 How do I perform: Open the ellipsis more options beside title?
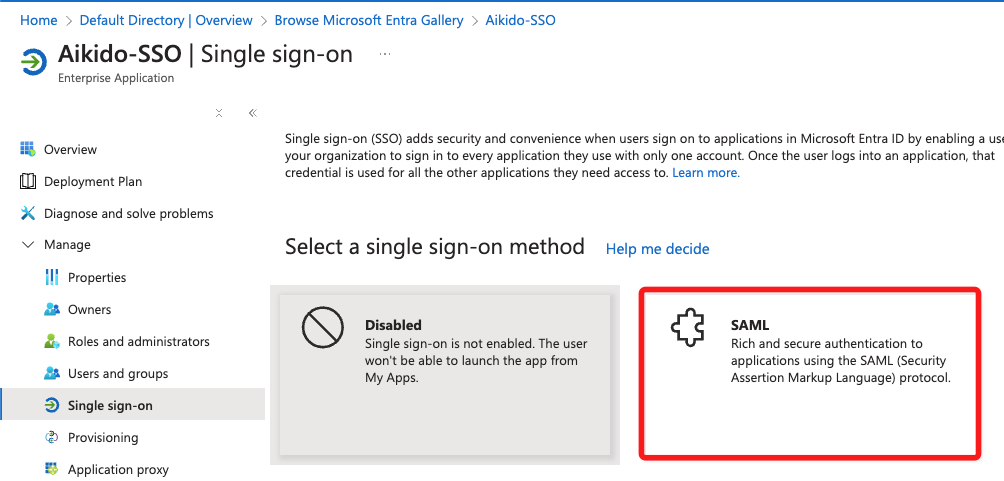pyautogui.click(x=385, y=54)
